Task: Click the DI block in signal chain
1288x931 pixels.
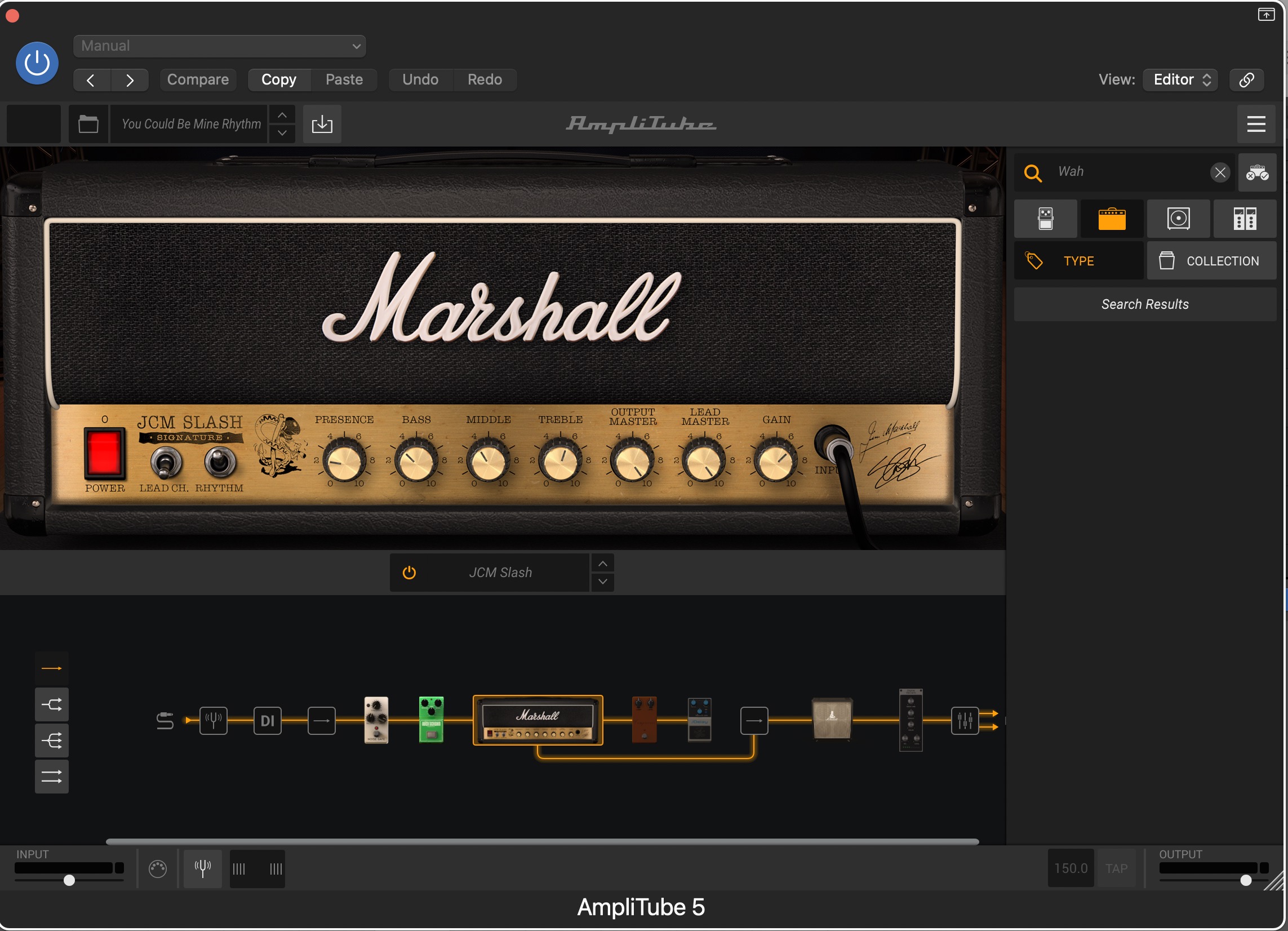Action: point(268,721)
